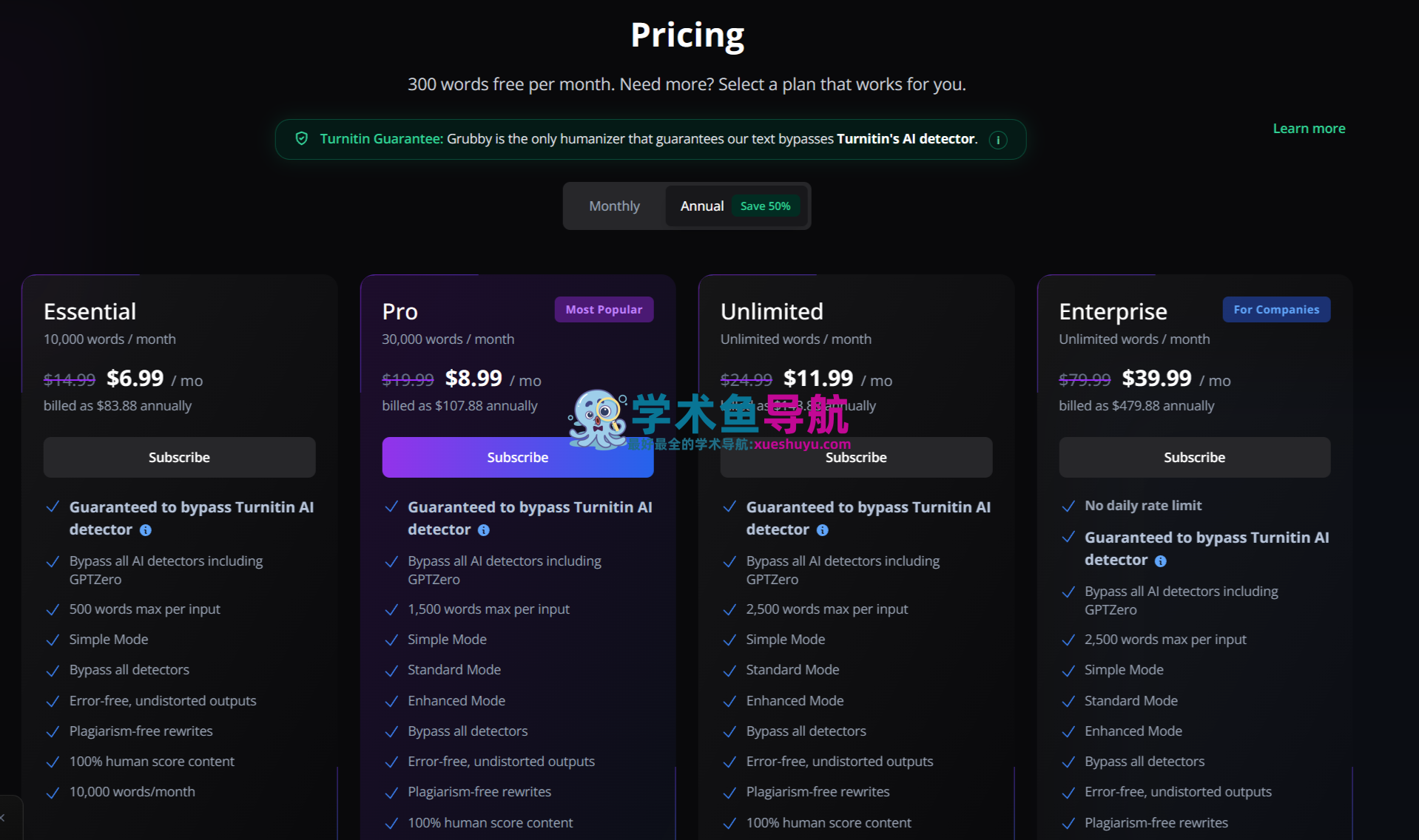Subscribe to the Pro plan
This screenshot has width=1419, height=840.
point(517,458)
